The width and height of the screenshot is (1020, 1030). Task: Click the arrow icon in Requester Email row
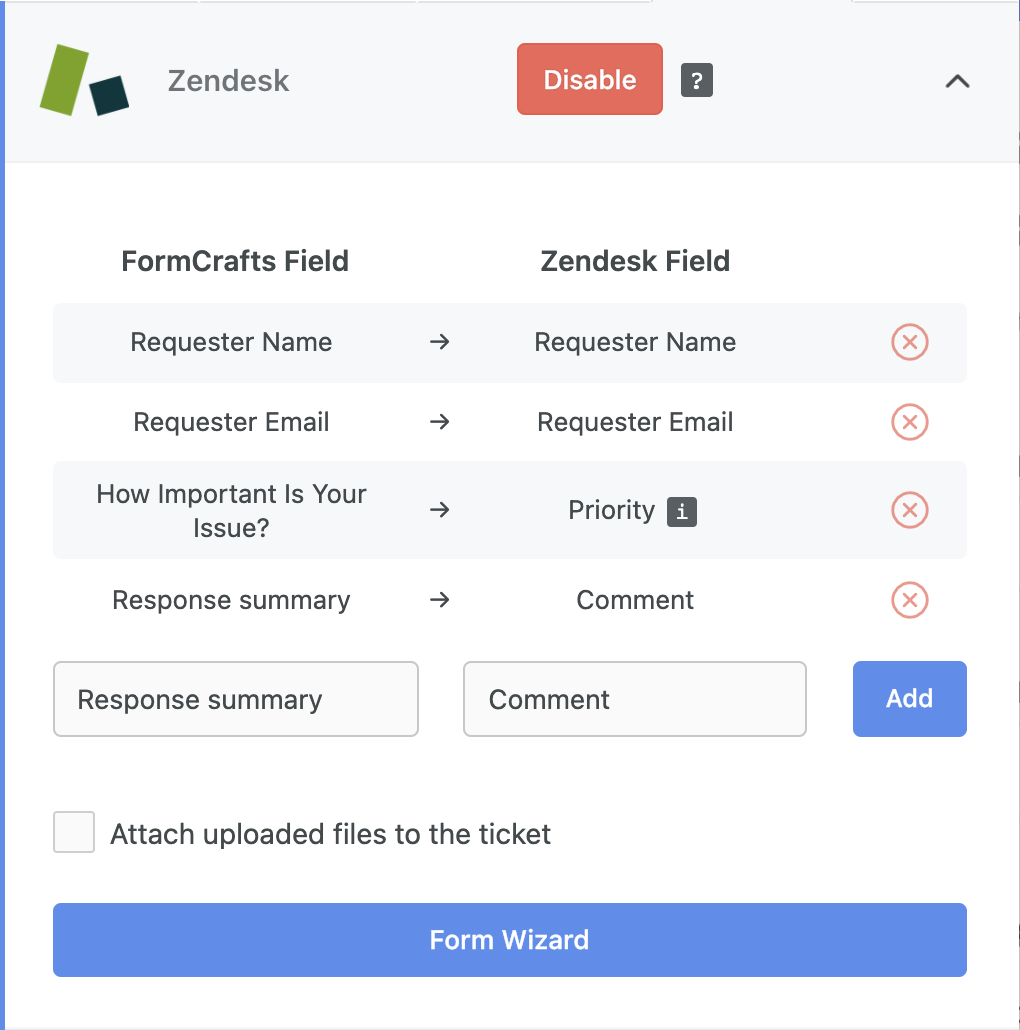tap(439, 422)
